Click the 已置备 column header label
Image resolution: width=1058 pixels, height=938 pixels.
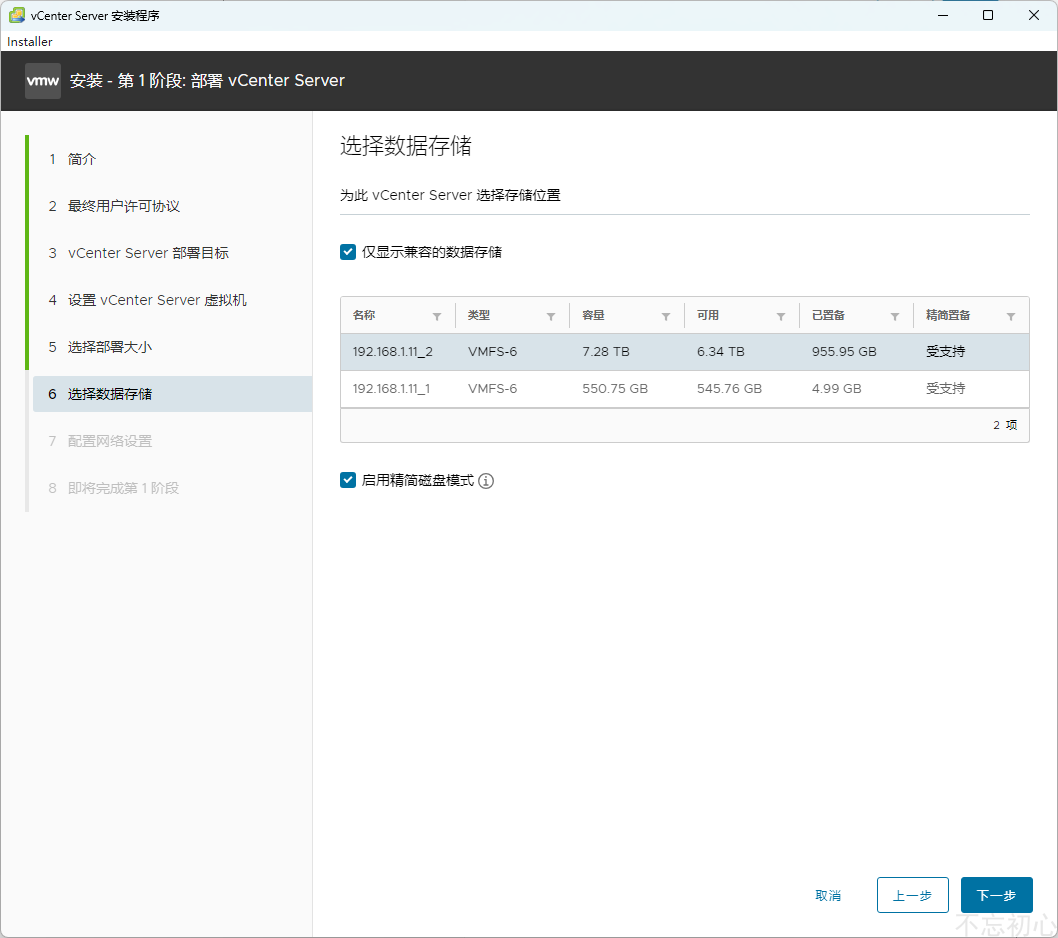[828, 315]
